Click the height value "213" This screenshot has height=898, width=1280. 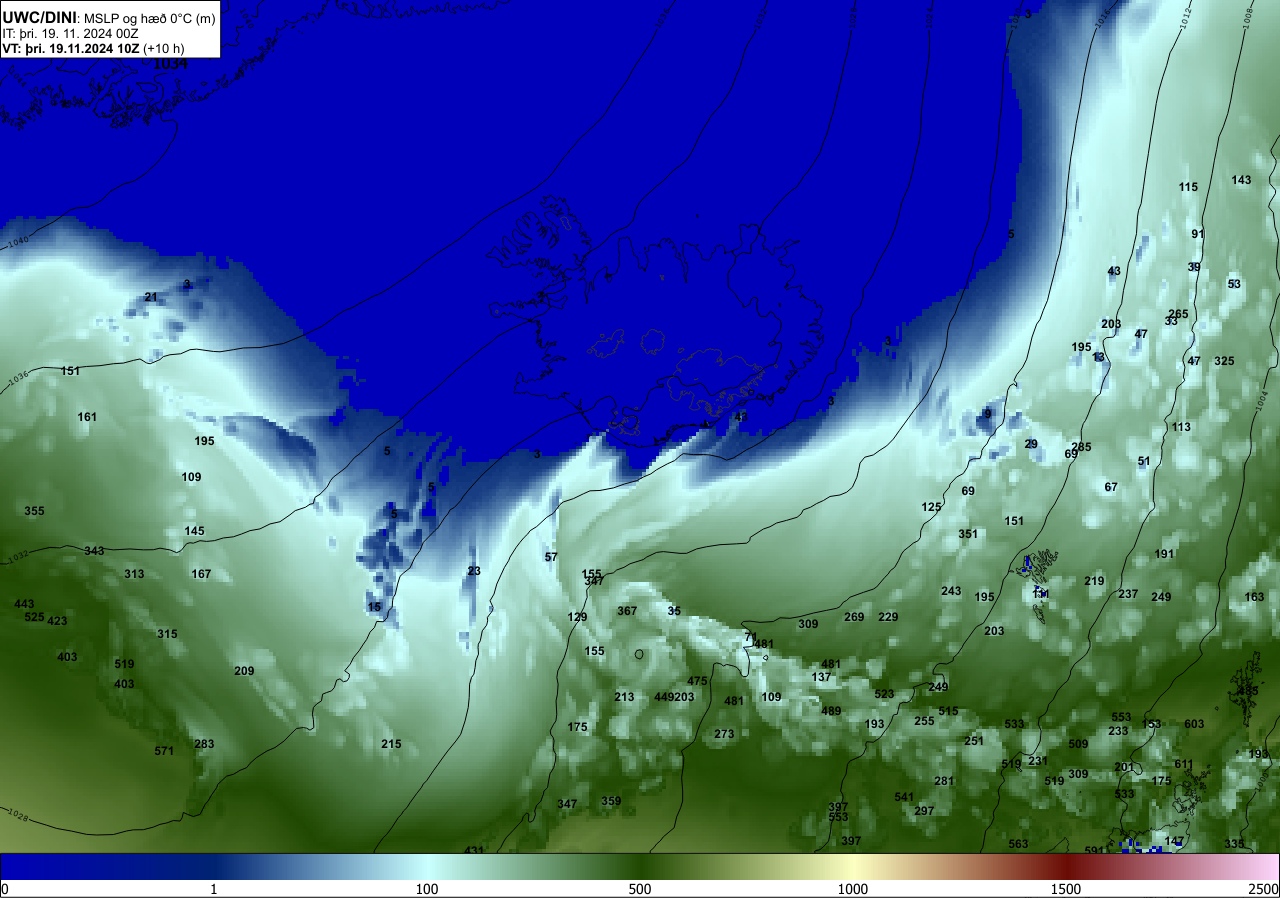(x=624, y=697)
